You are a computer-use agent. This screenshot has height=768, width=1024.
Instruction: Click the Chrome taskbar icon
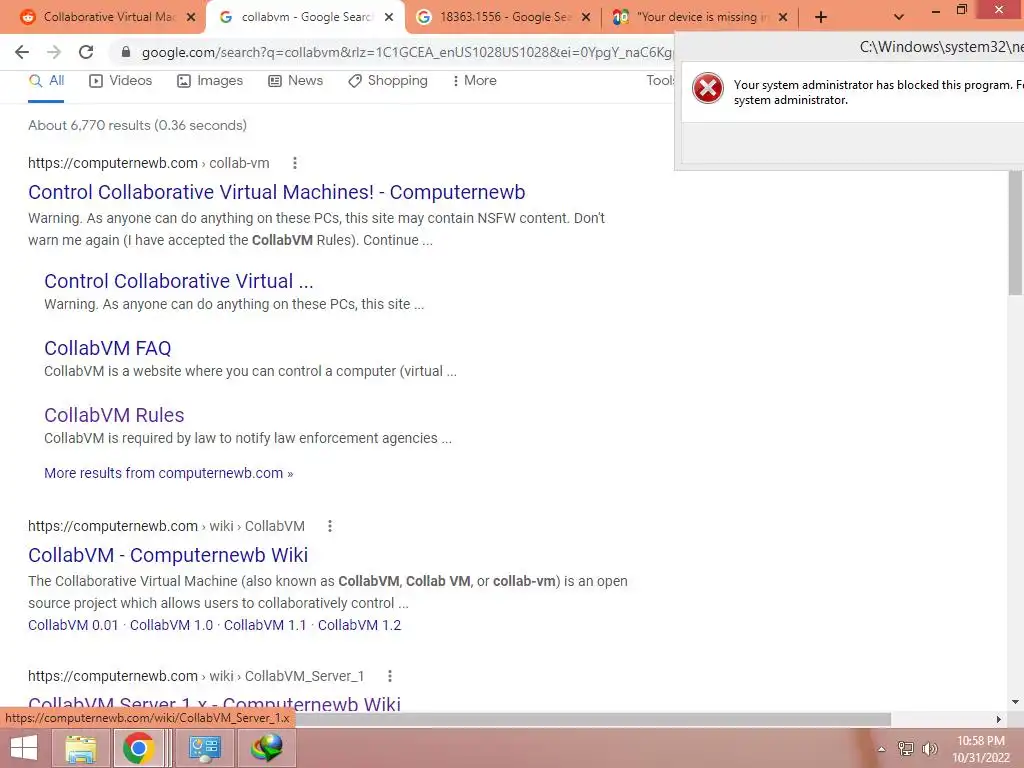click(x=138, y=748)
